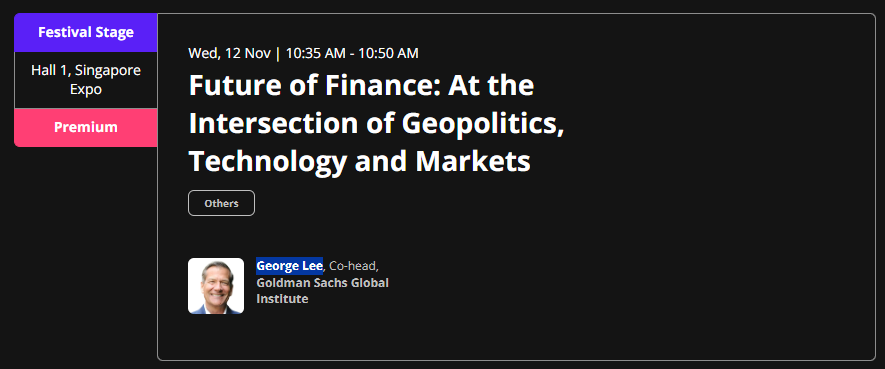Click the Wed, 12 Nov date

230,53
